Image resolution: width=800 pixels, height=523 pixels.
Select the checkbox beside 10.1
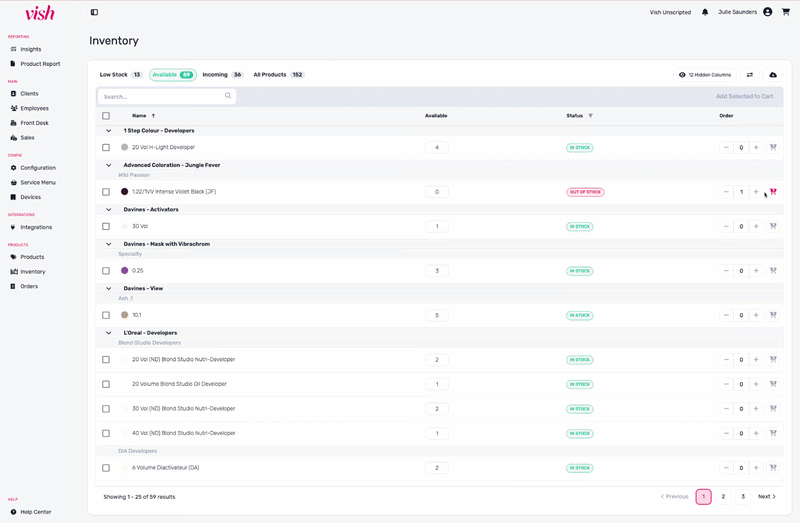pos(106,315)
